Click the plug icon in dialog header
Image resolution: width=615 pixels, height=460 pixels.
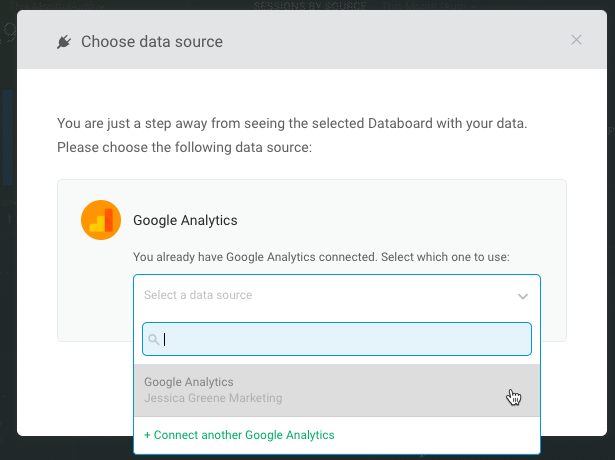tap(64, 42)
